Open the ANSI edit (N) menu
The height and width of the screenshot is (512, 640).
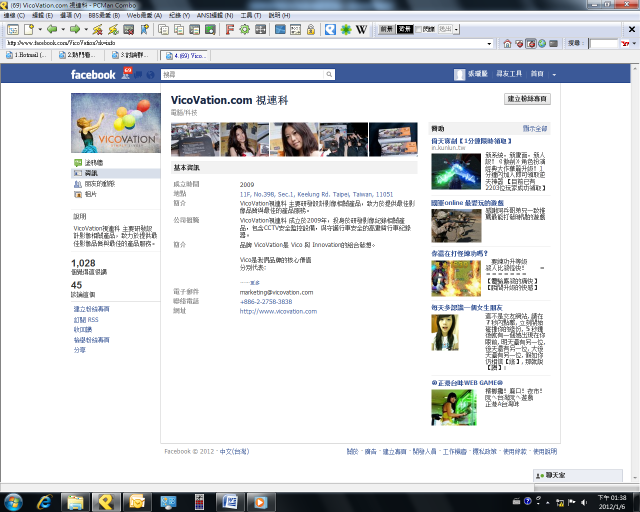click(215, 16)
